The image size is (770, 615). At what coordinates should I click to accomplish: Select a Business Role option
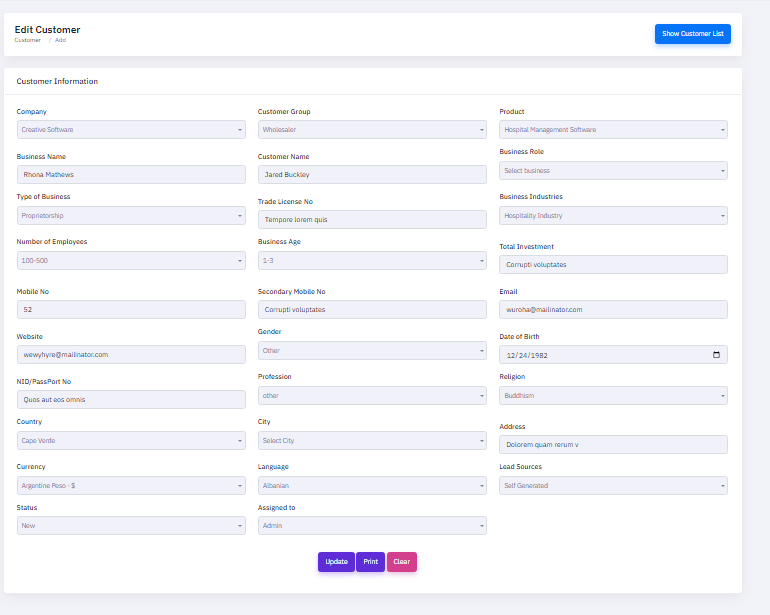coord(613,171)
